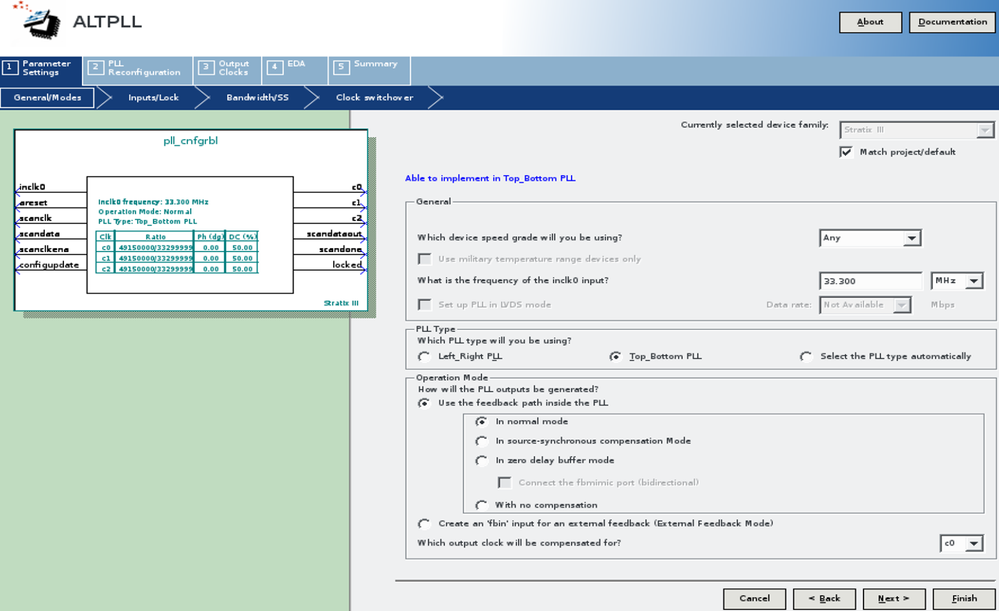999x611 pixels.
Task: Click the scandone output label
Action: tap(340, 249)
